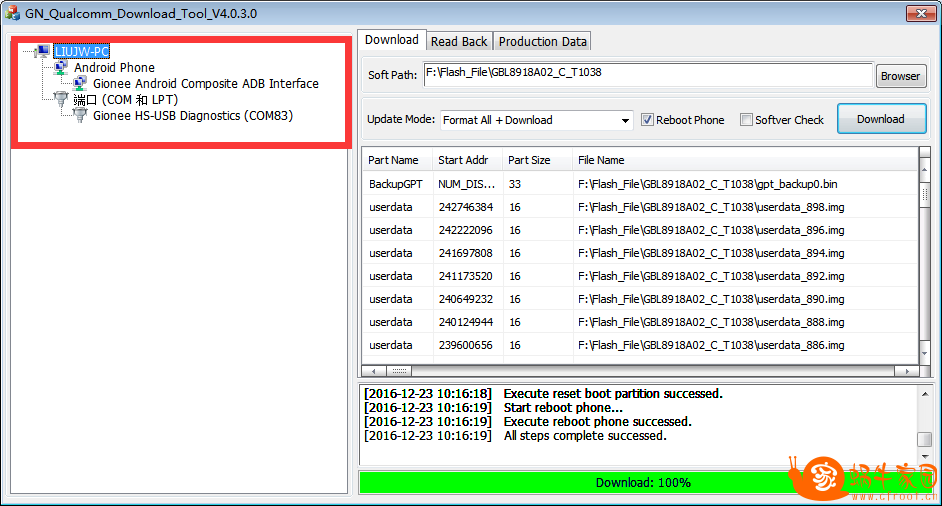The image size is (942, 506).
Task: Select Gionee HS-USB Diagnostics (COM83)
Action: pos(193,115)
